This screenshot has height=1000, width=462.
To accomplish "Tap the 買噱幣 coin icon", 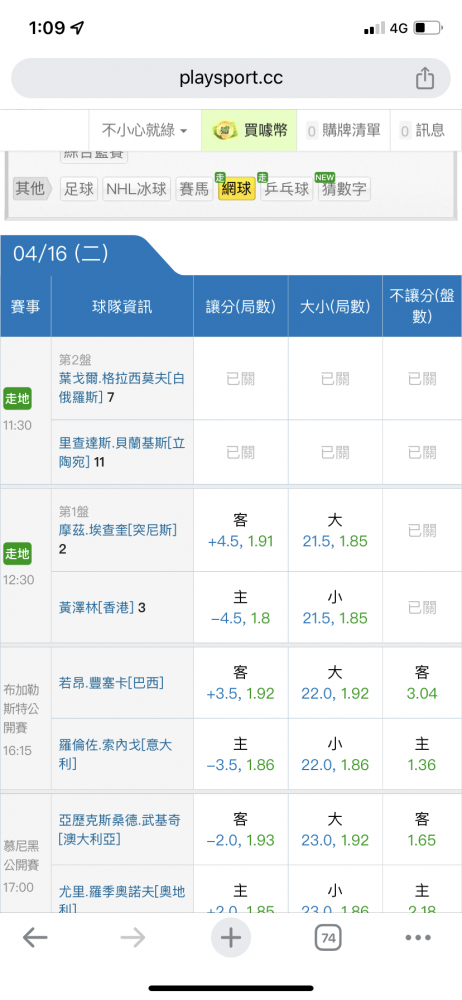I will point(223,131).
